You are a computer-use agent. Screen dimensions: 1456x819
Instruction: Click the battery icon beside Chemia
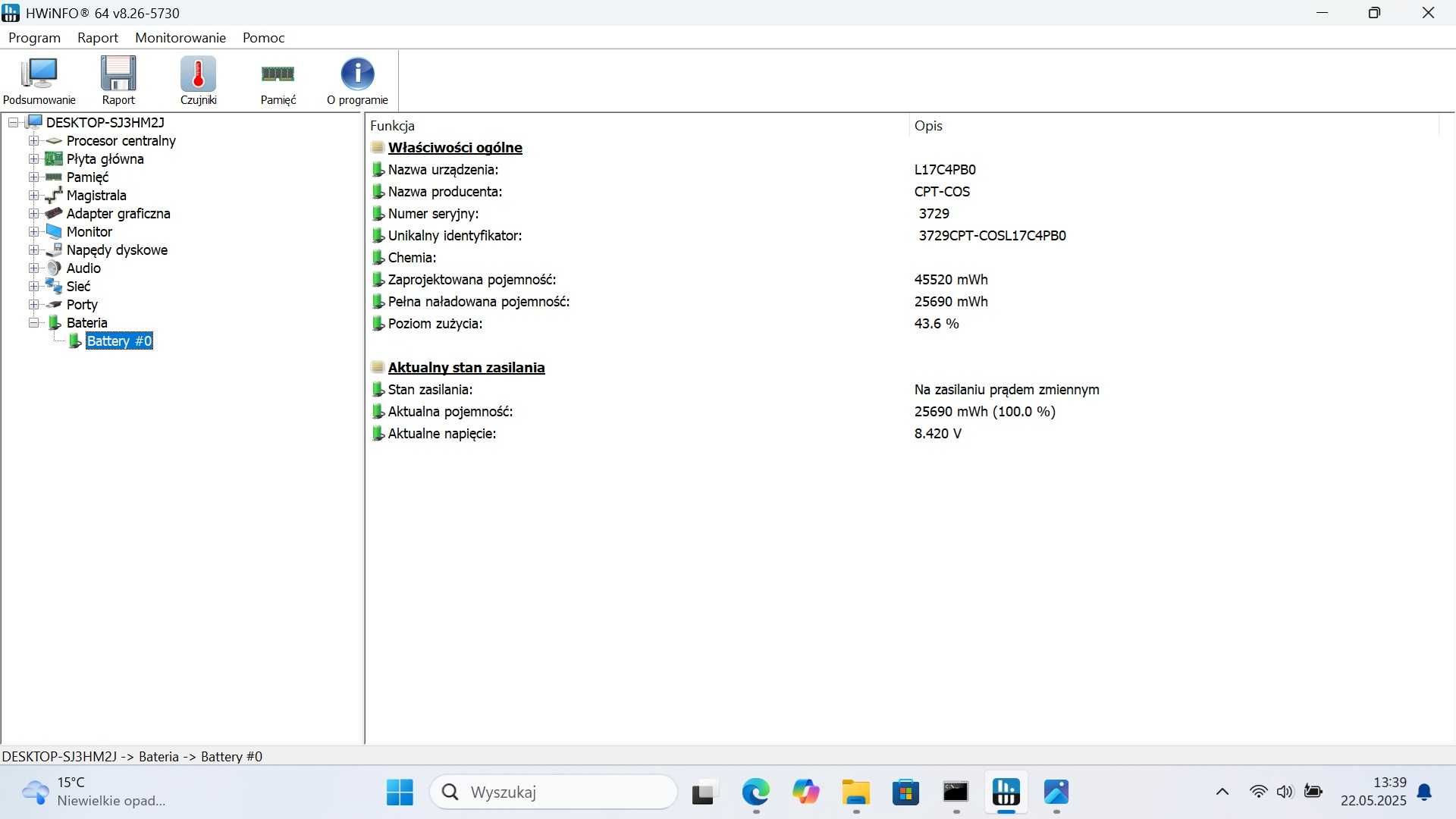[378, 258]
